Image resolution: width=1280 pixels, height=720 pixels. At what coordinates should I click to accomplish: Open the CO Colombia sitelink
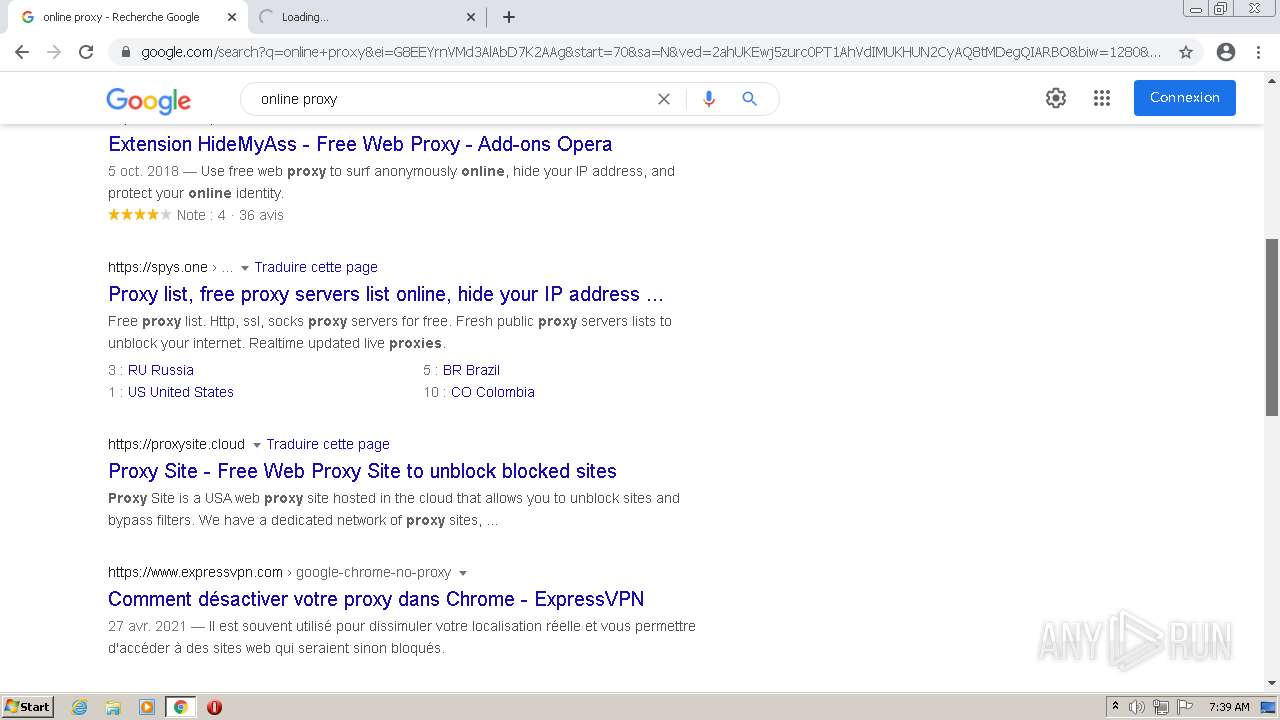[493, 392]
